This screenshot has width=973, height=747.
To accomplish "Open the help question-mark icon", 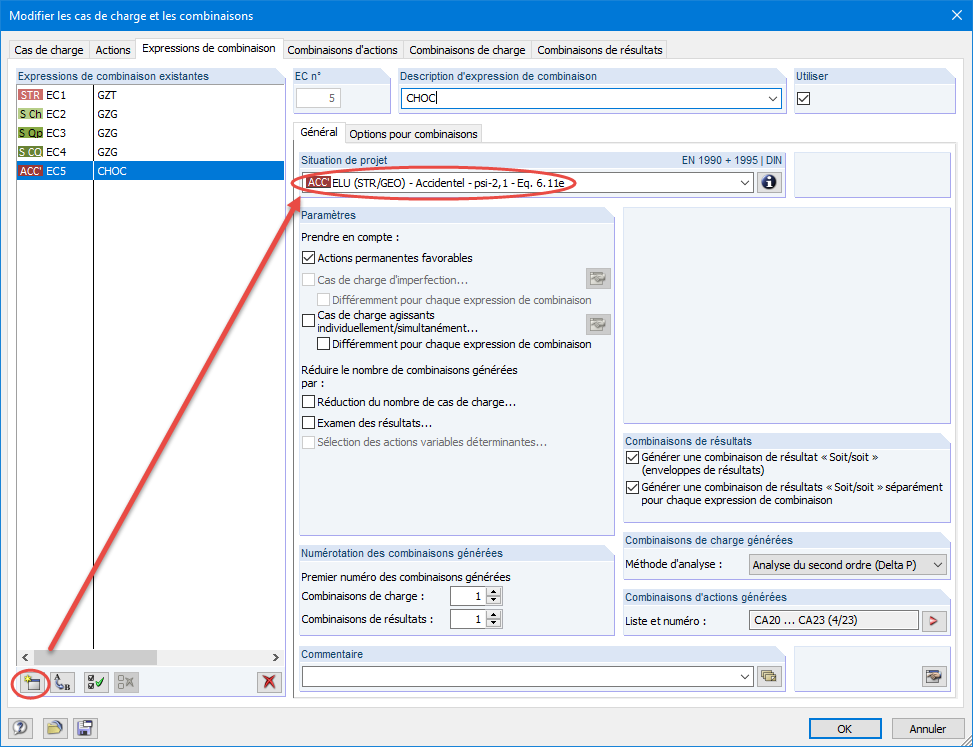I will tap(20, 728).
